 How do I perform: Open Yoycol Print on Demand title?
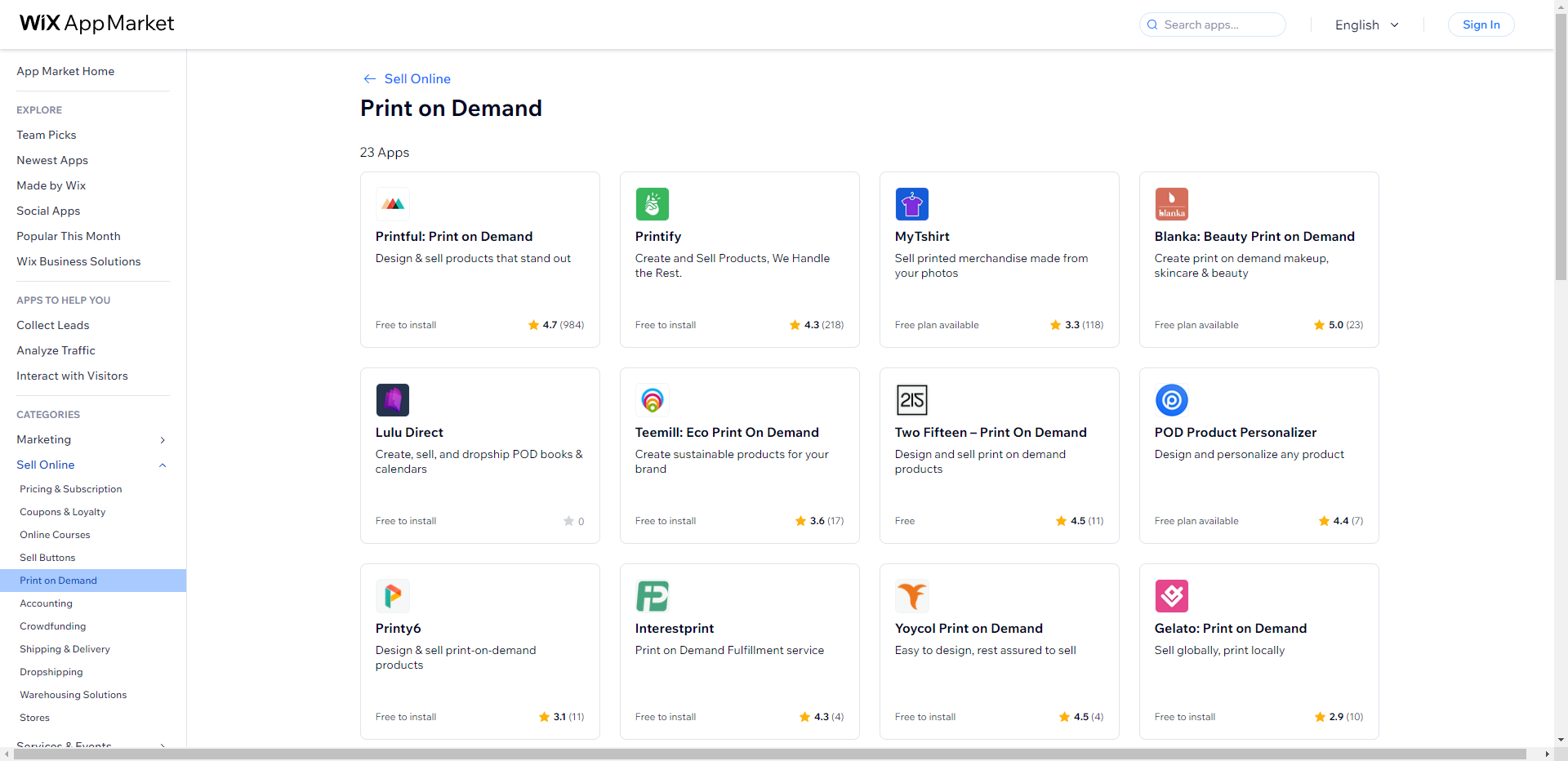[969, 629]
